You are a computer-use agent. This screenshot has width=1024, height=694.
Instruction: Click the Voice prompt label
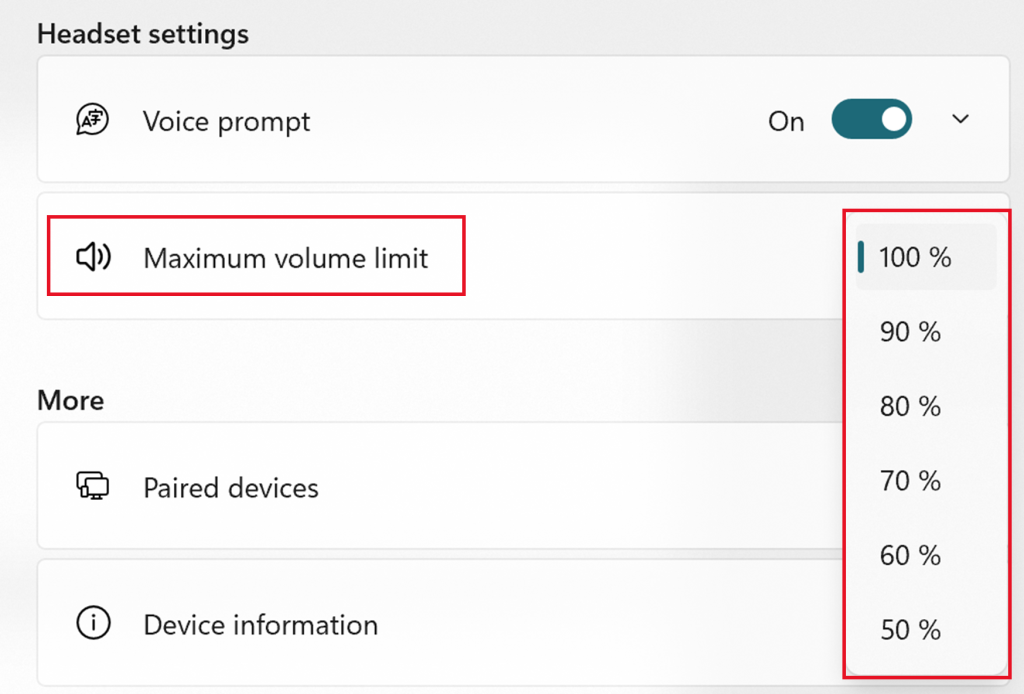227,122
